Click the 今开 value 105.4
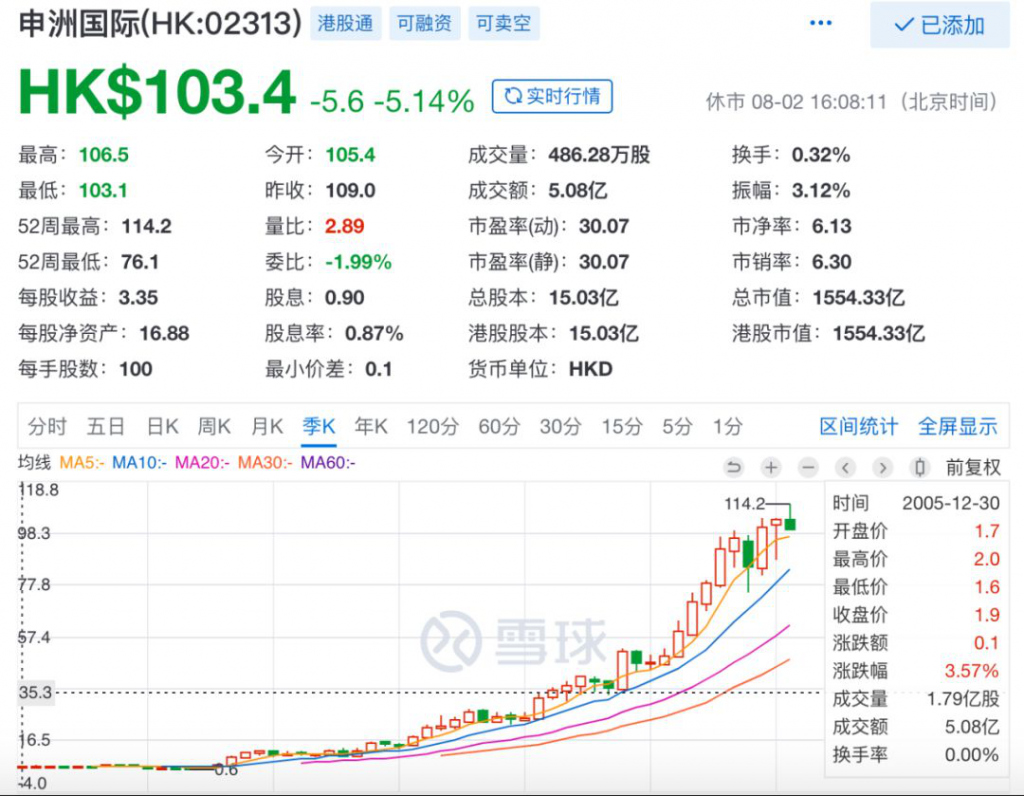The height and width of the screenshot is (796, 1024). 350,155
